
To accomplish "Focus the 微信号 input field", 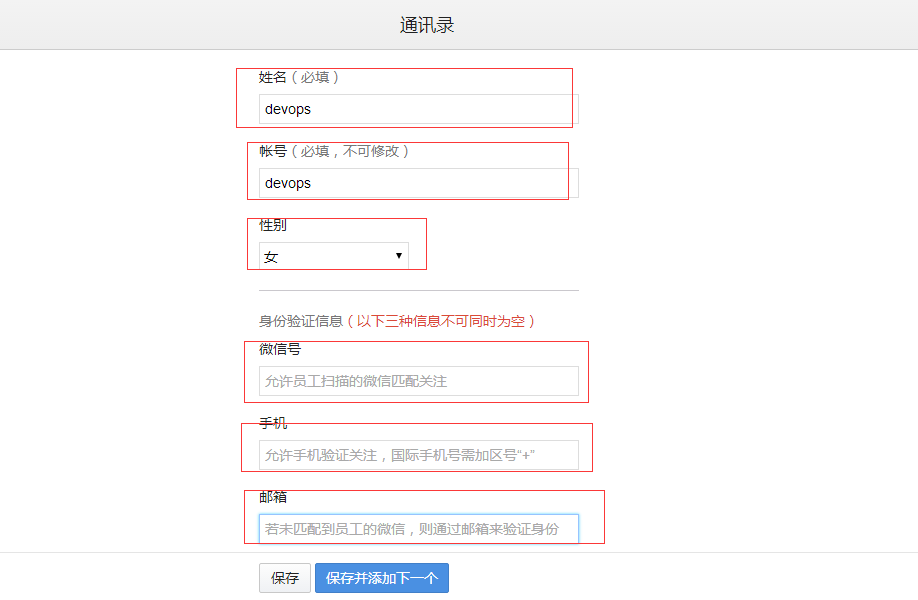I will click(x=419, y=381).
